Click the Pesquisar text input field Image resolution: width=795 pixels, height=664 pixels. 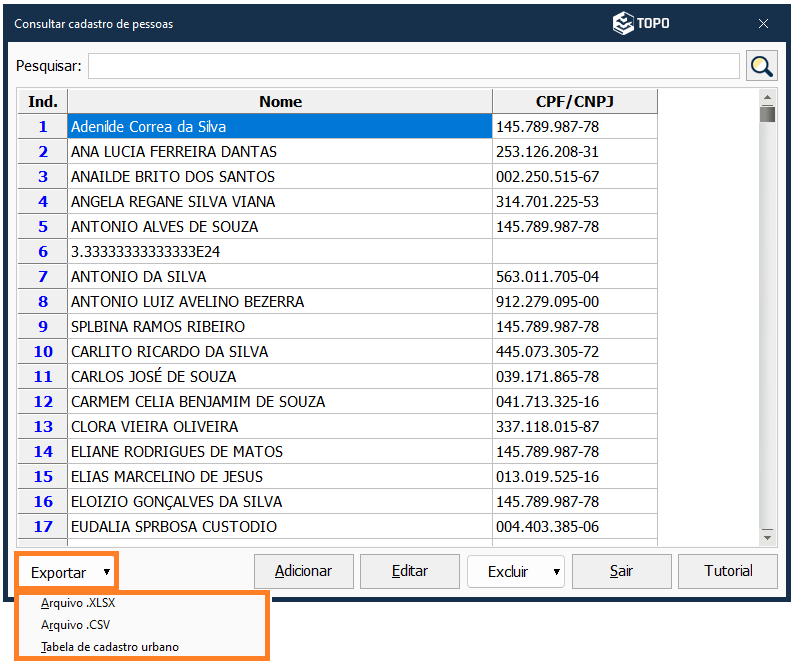coord(414,66)
